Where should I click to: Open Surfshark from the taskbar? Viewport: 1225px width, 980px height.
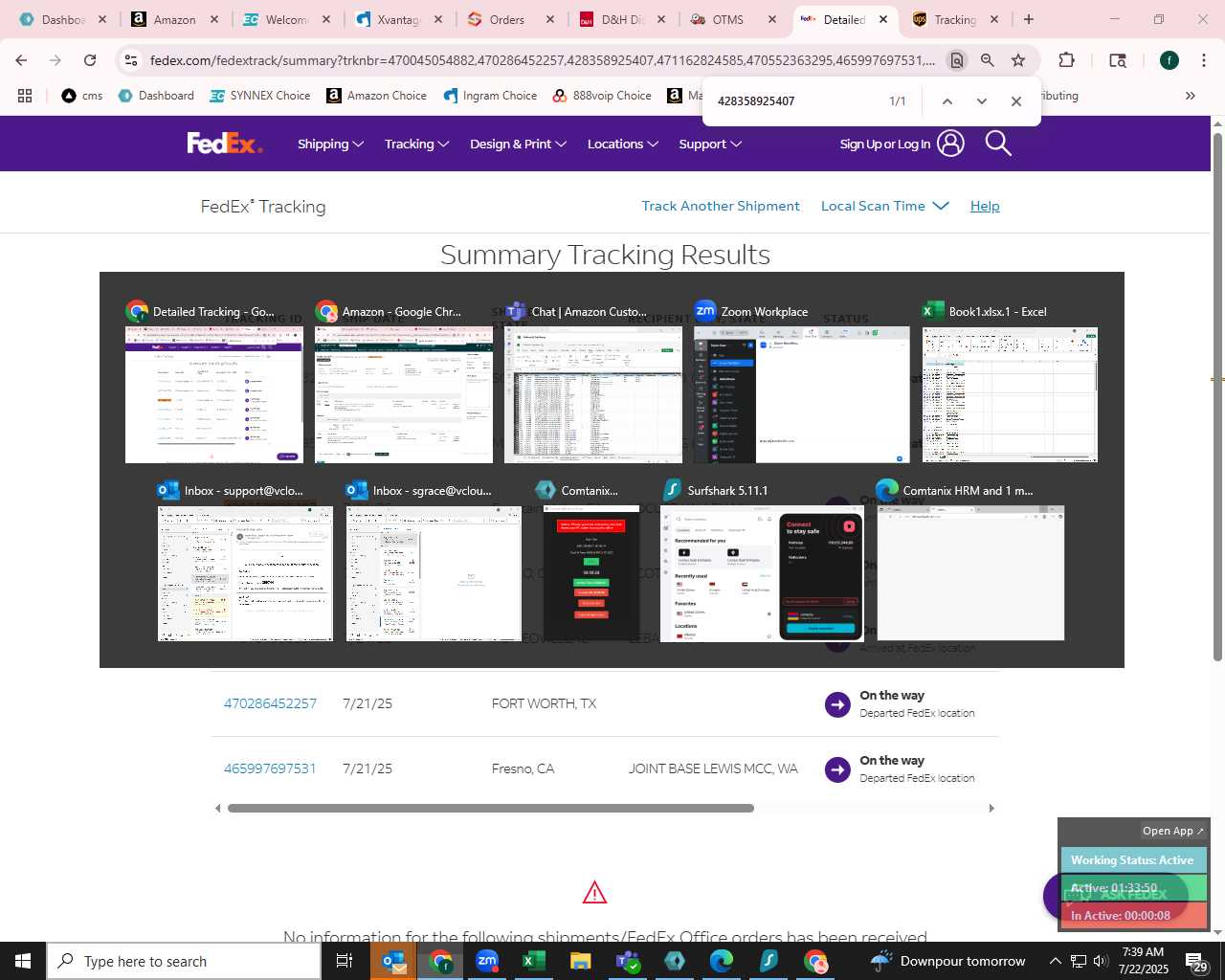pyautogui.click(x=768, y=961)
